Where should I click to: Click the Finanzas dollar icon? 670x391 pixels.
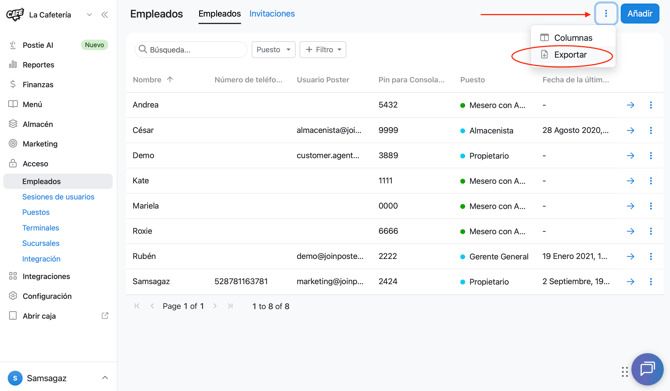(x=13, y=84)
